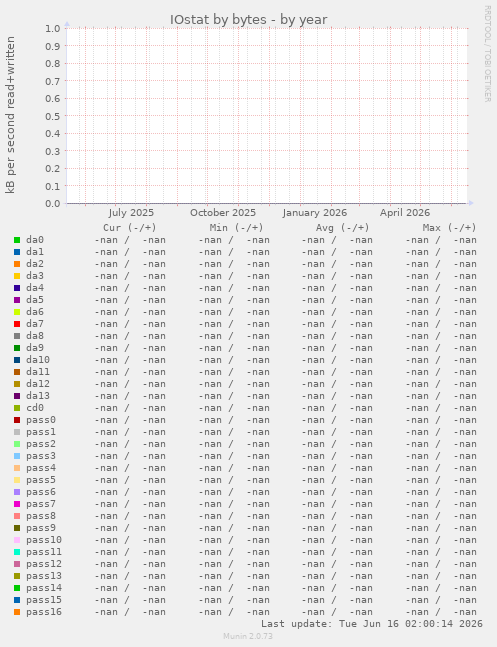Click the Avg (-/+) column header

point(343,228)
